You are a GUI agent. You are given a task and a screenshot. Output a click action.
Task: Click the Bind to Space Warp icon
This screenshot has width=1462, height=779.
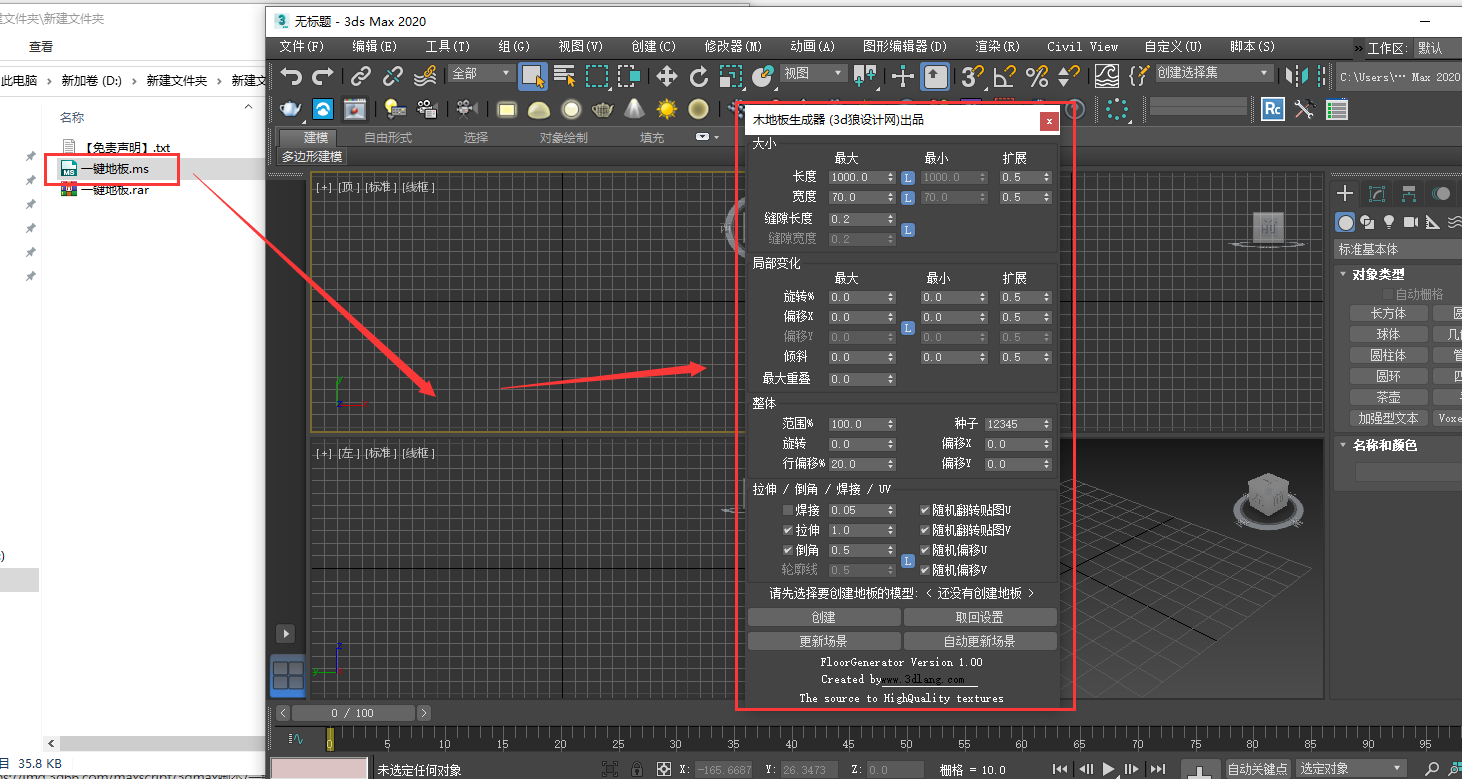(426, 75)
